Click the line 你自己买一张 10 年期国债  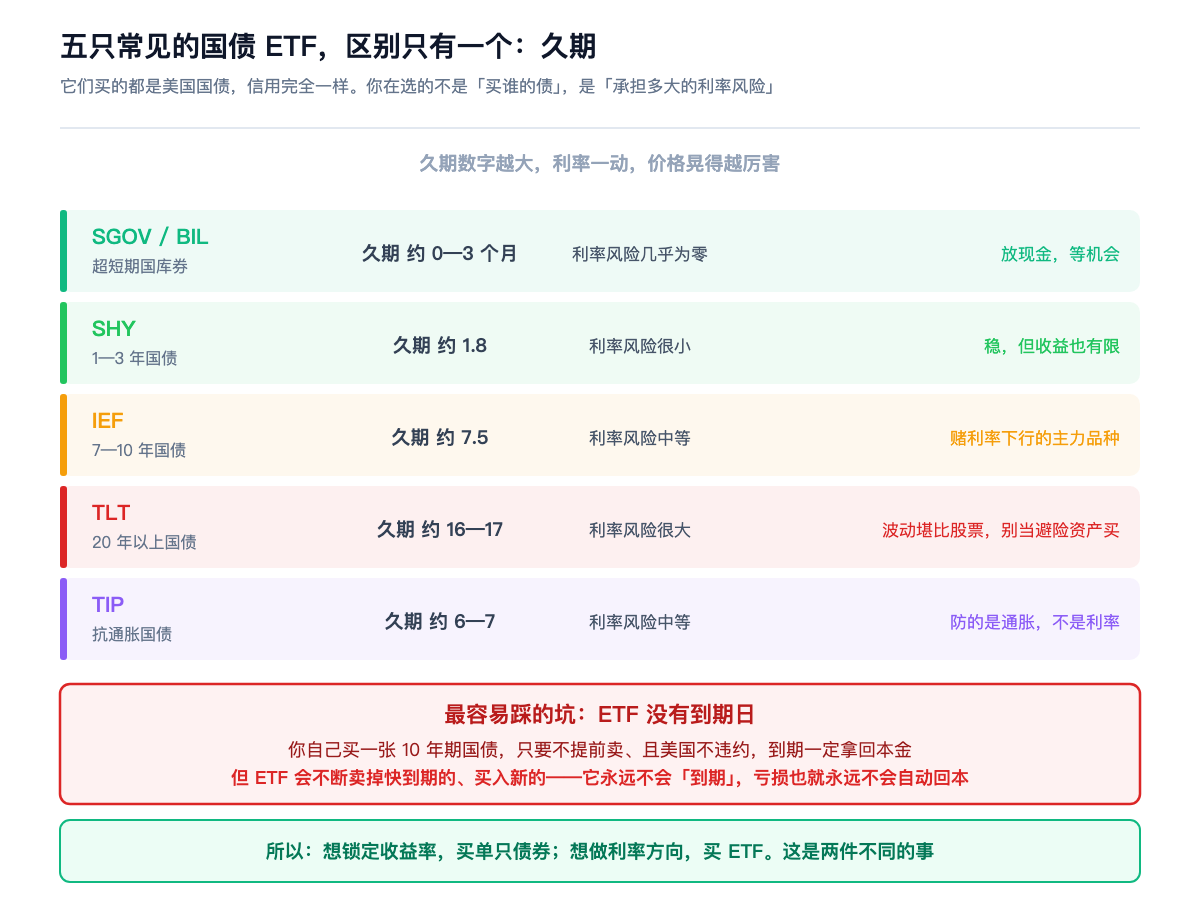coord(600,749)
